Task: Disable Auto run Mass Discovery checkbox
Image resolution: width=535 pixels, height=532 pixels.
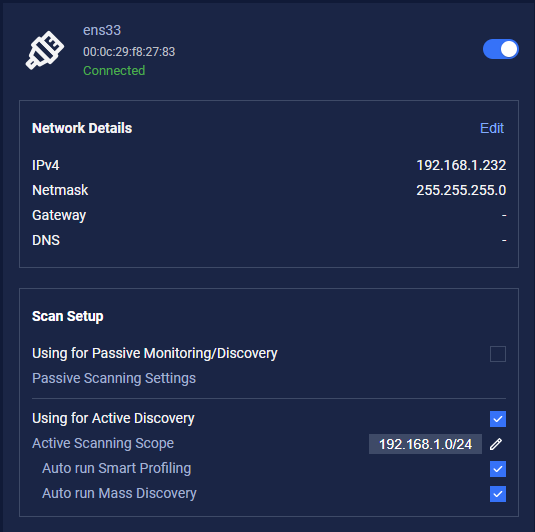Action: pyautogui.click(x=498, y=494)
